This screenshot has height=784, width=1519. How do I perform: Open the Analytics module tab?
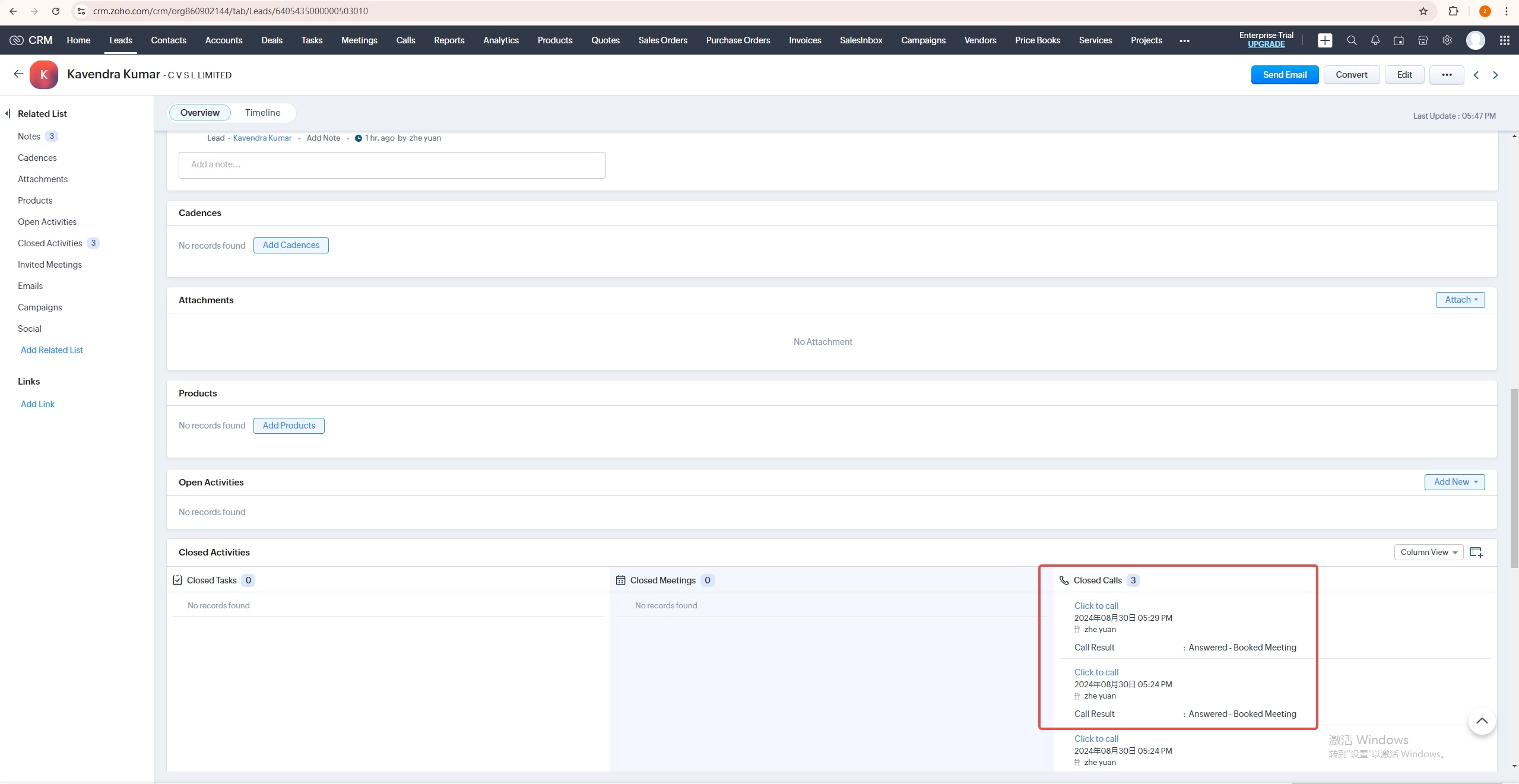click(500, 40)
